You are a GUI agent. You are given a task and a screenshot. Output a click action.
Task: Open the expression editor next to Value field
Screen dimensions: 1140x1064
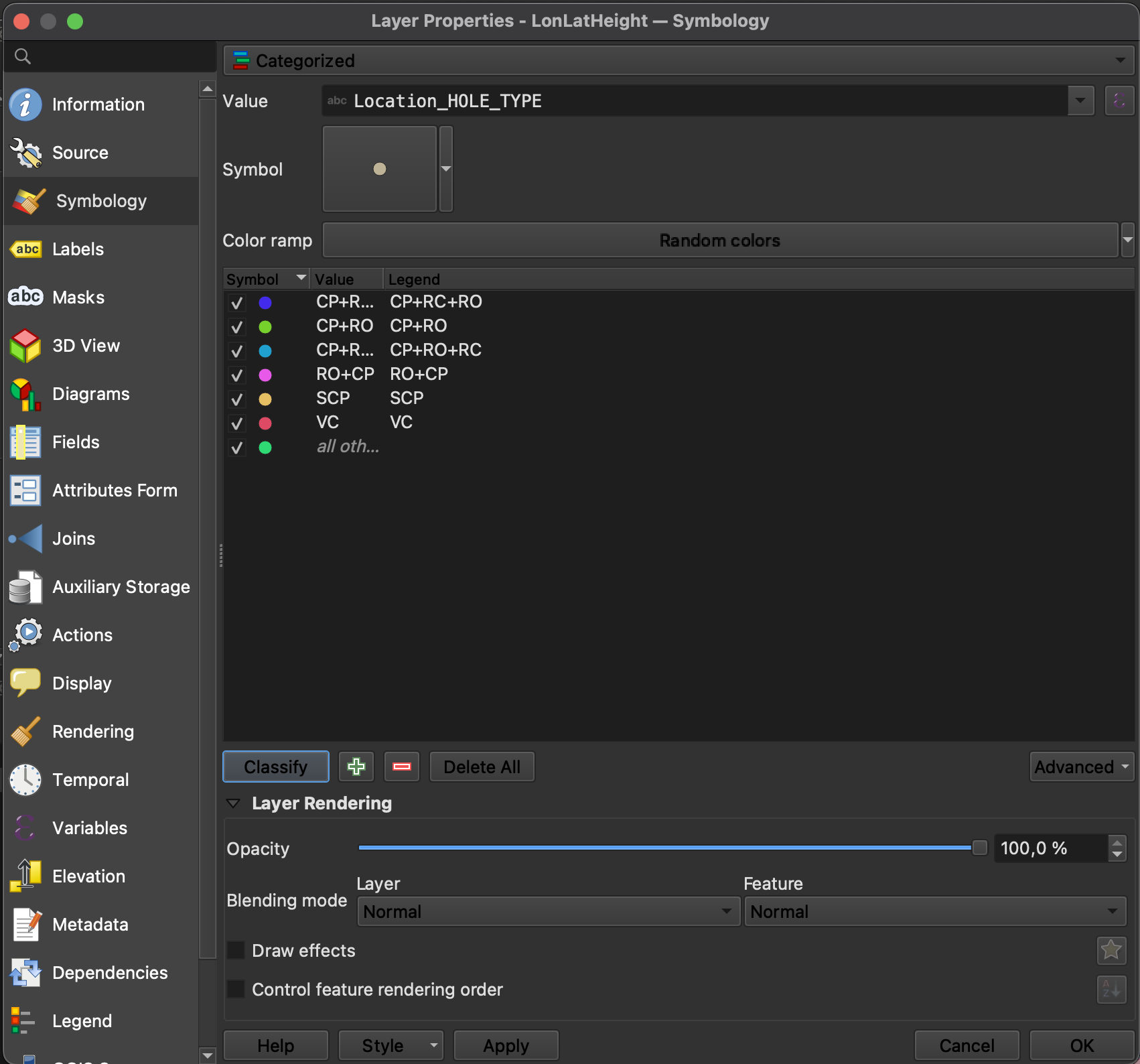[1119, 101]
